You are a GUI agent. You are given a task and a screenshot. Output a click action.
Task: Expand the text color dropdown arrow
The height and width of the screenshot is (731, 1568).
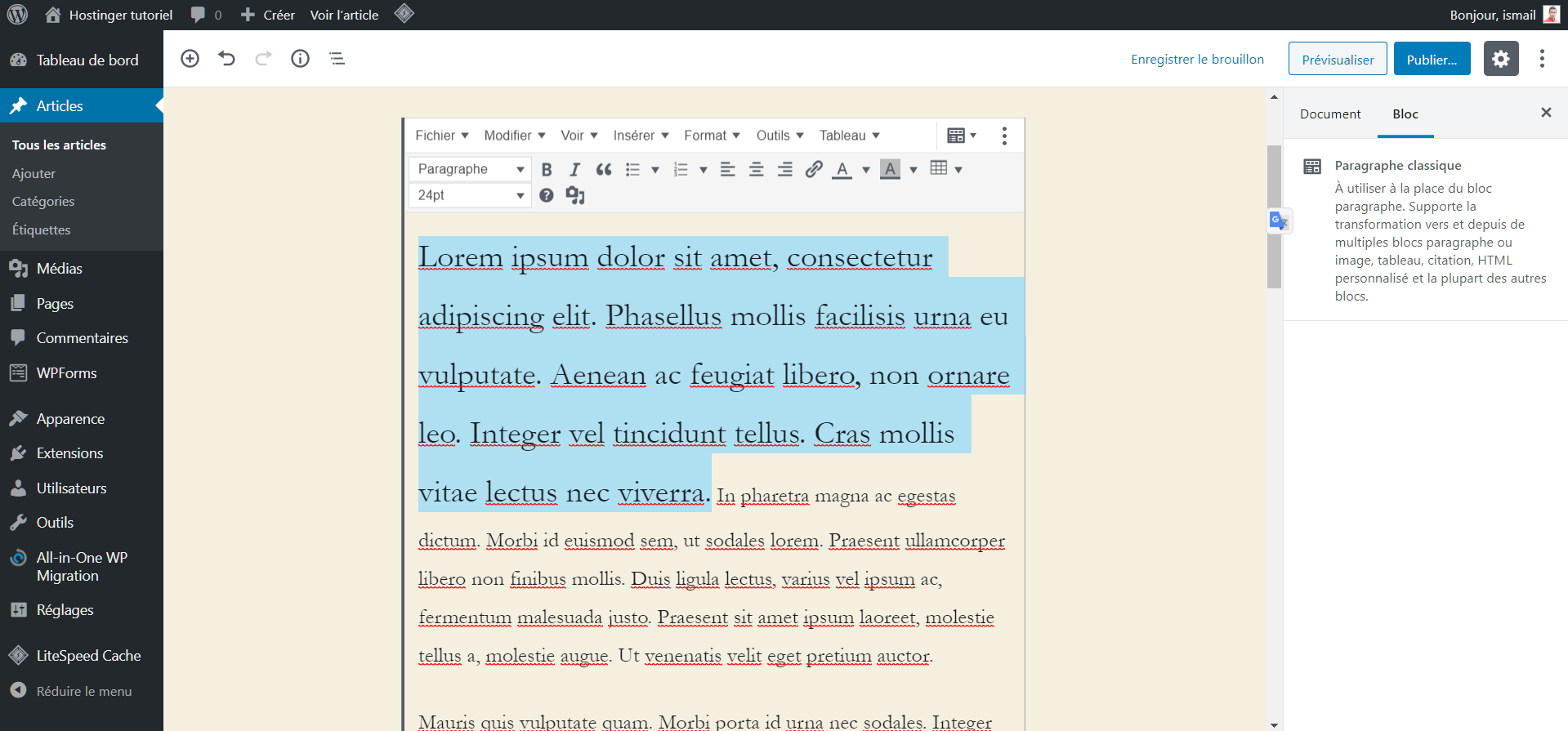866,170
